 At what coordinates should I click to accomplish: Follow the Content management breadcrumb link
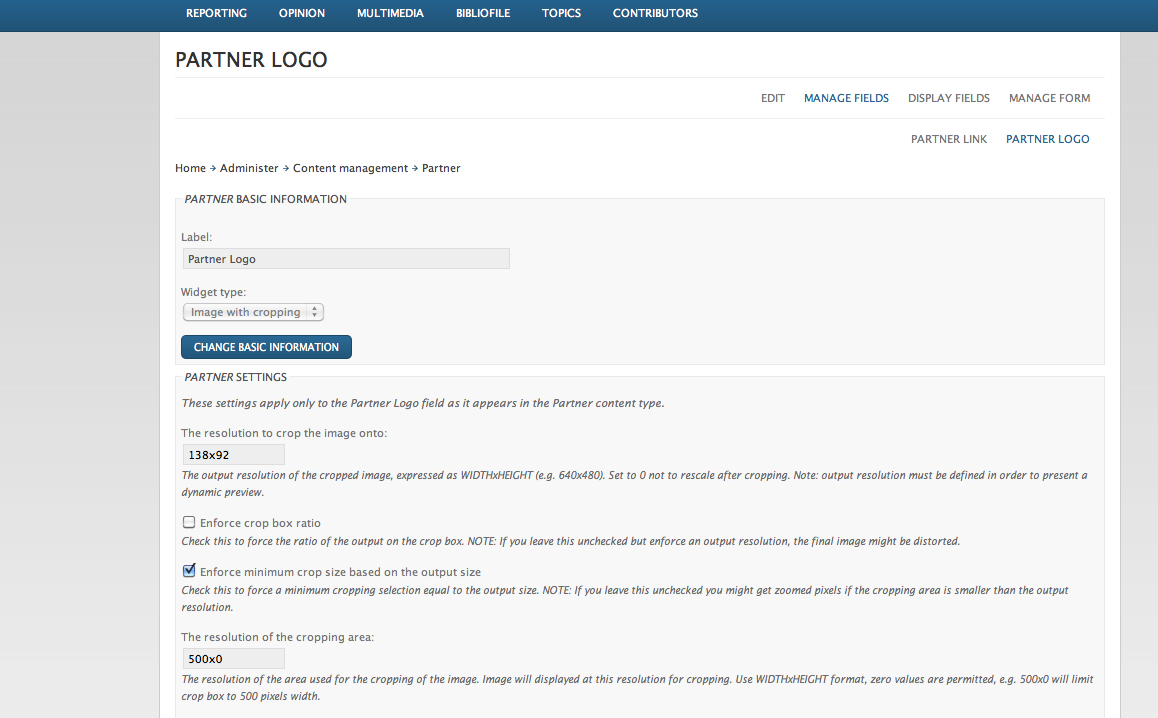click(350, 168)
